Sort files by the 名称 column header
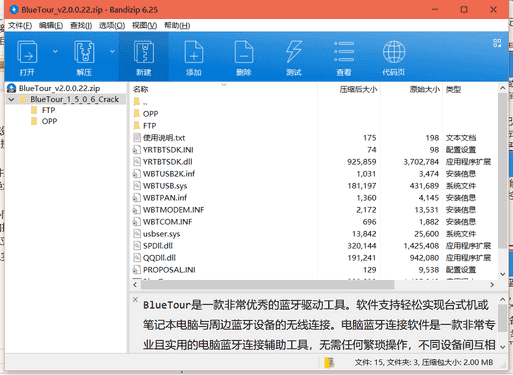This screenshot has height=375, width=513. (141, 89)
